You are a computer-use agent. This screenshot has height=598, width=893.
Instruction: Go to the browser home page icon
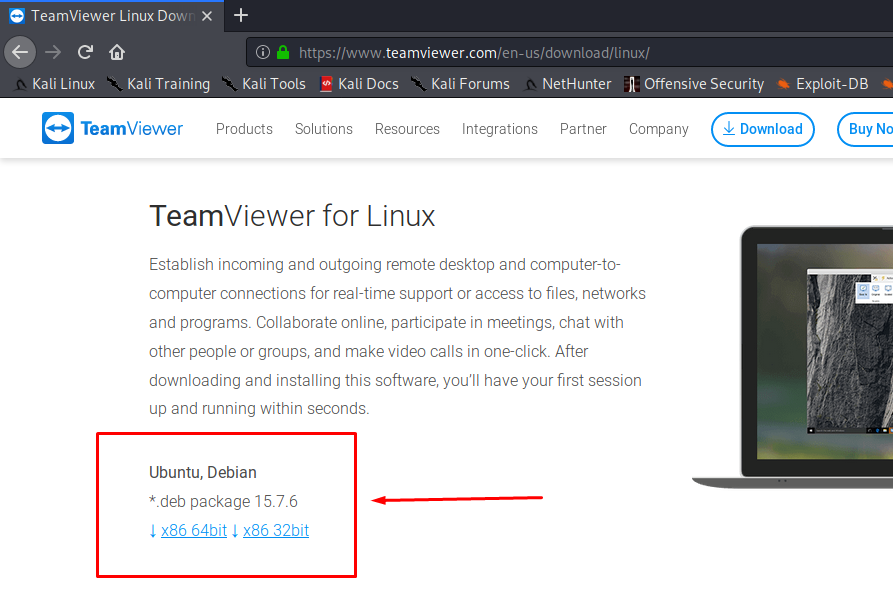117,52
